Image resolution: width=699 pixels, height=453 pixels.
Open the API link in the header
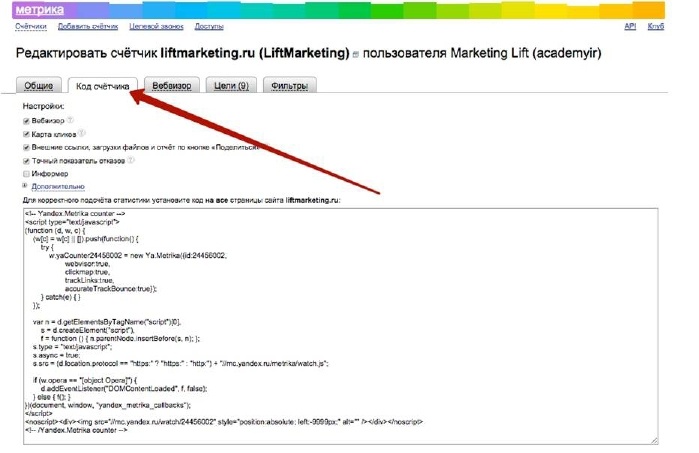point(630,26)
